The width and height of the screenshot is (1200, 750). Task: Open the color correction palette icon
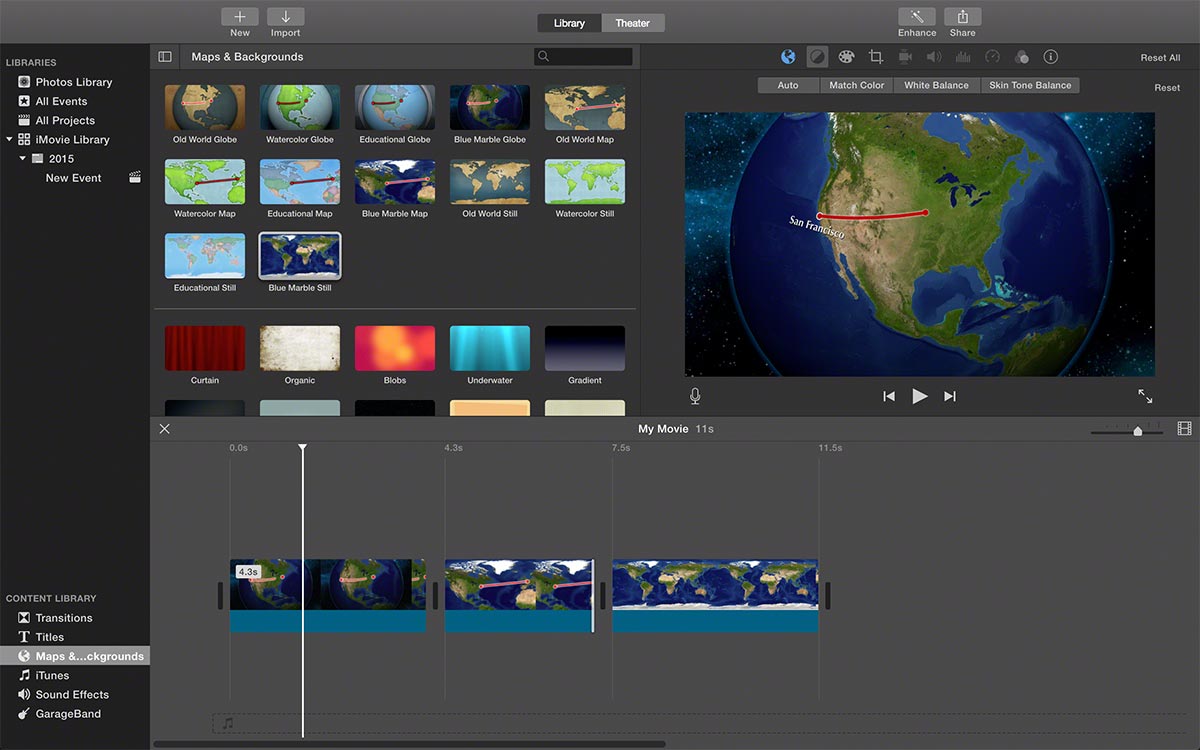846,57
